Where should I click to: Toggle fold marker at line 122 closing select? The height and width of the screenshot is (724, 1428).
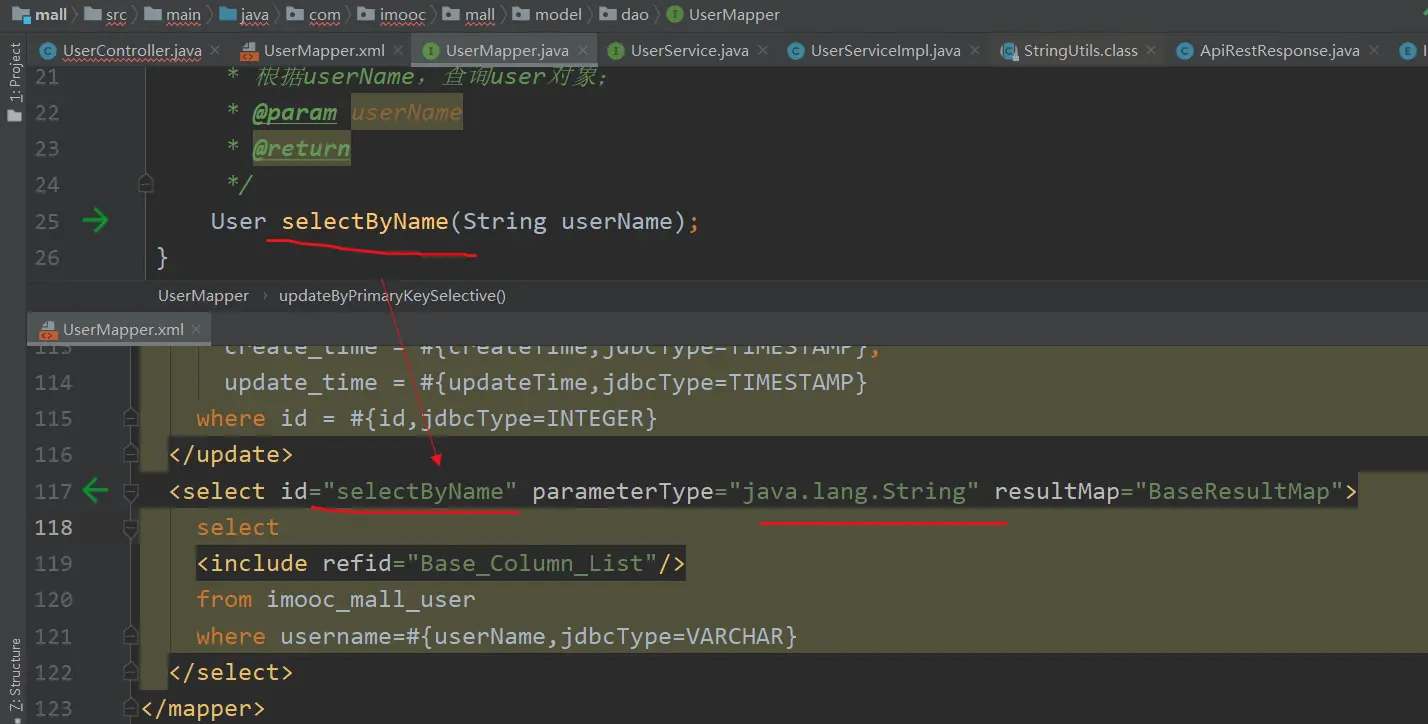point(130,671)
